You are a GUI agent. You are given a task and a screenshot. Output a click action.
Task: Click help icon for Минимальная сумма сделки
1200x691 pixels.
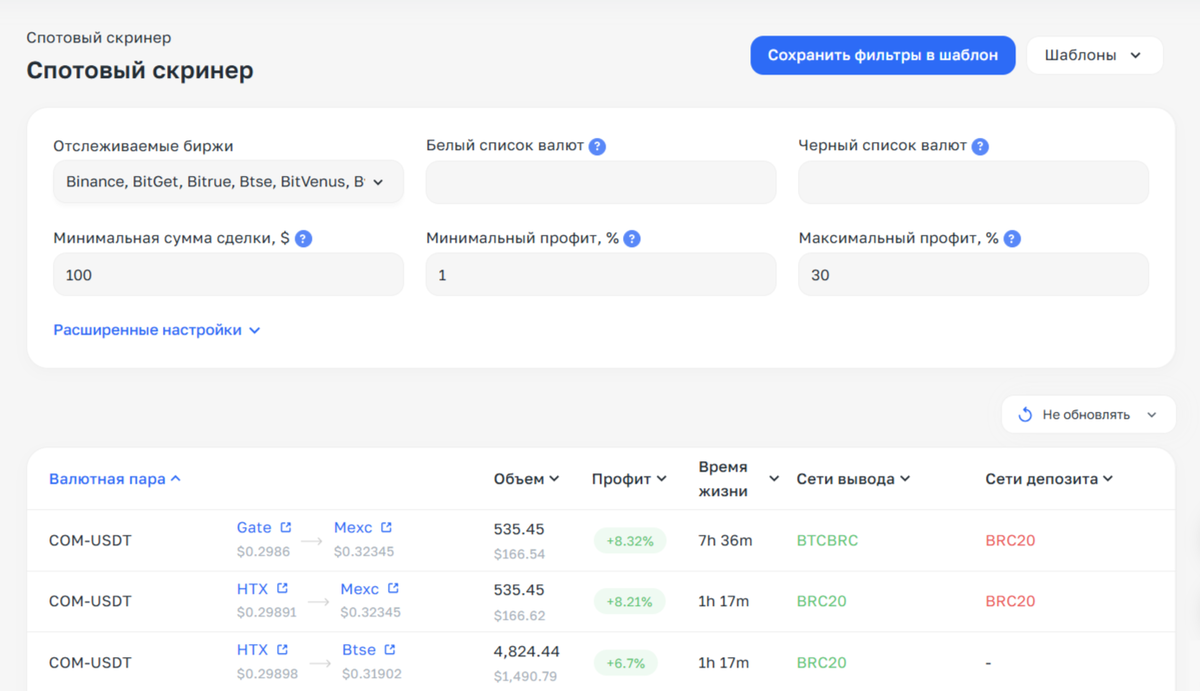coord(304,239)
